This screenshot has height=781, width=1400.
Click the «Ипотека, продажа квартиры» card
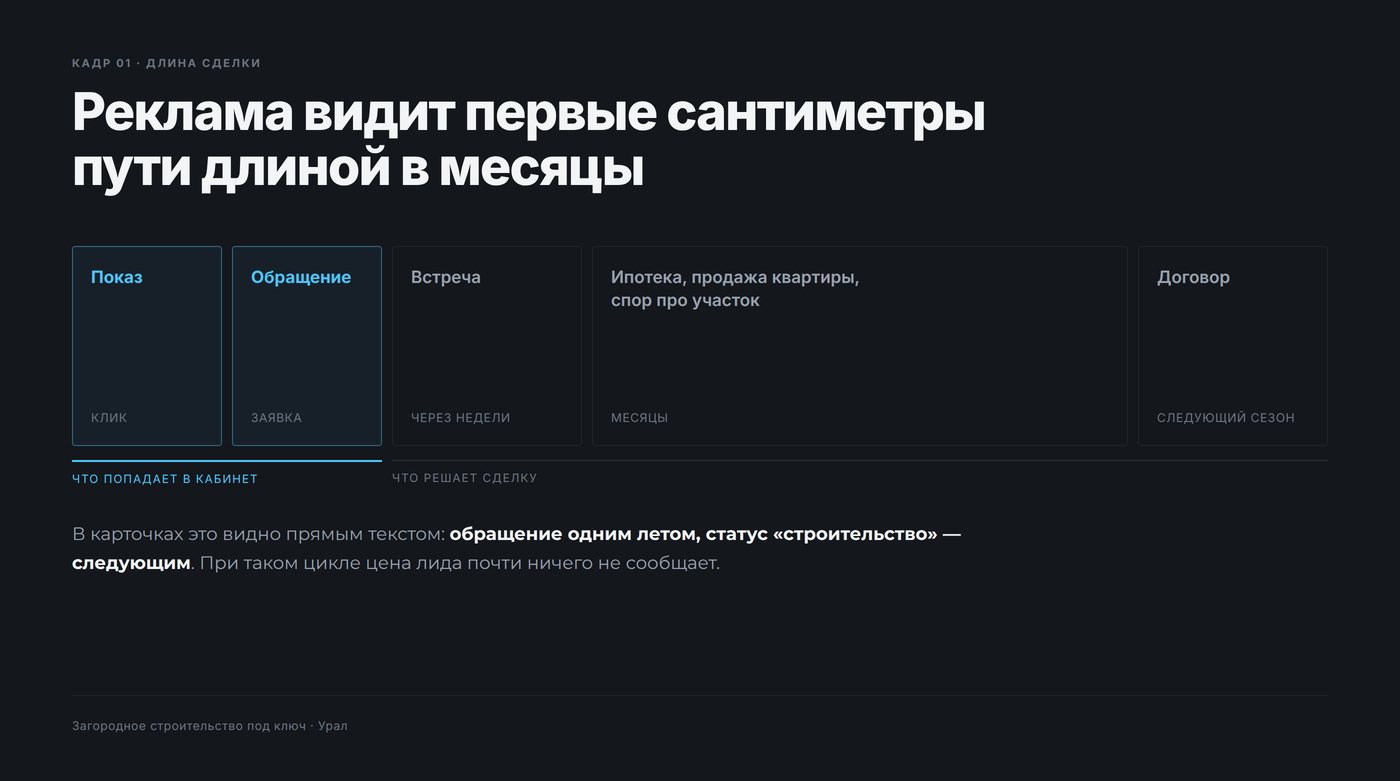coord(860,346)
